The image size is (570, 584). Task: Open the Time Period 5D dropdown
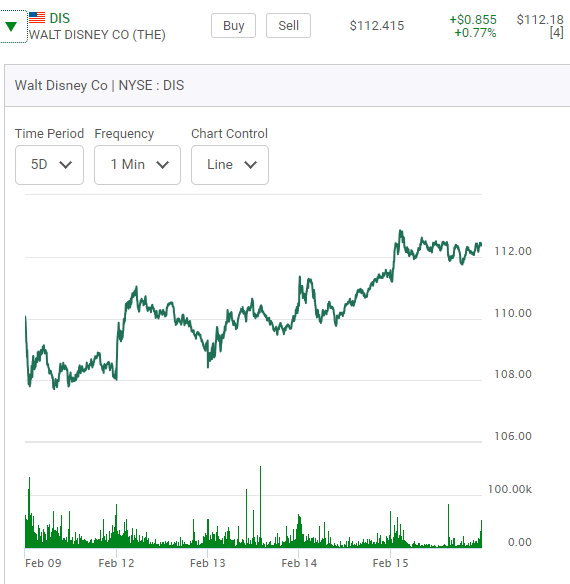(50, 165)
